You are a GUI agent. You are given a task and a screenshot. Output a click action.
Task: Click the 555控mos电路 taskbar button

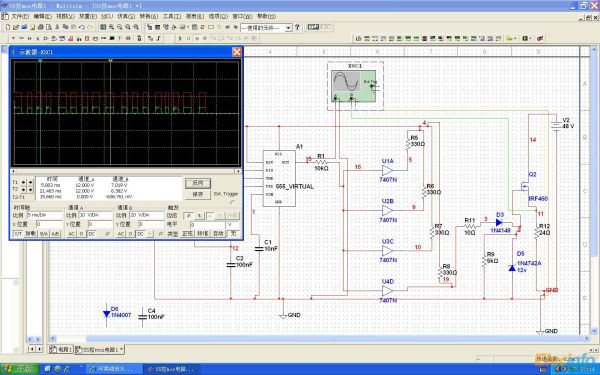point(171,369)
